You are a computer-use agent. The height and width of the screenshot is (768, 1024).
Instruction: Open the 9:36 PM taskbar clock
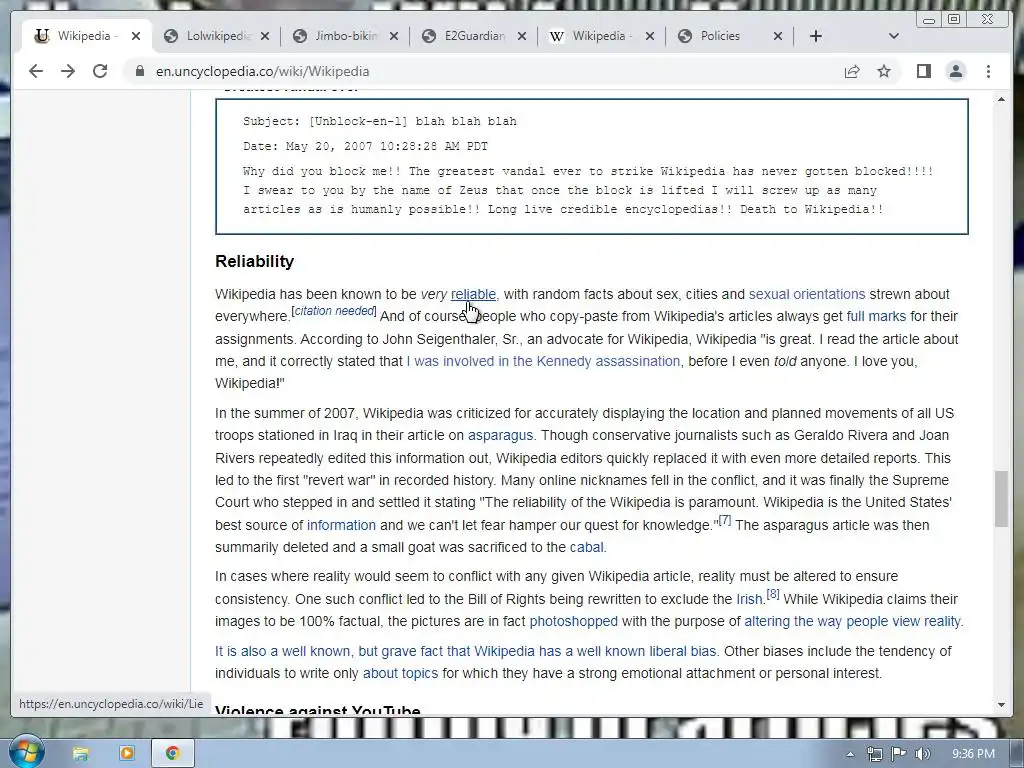[973, 754]
